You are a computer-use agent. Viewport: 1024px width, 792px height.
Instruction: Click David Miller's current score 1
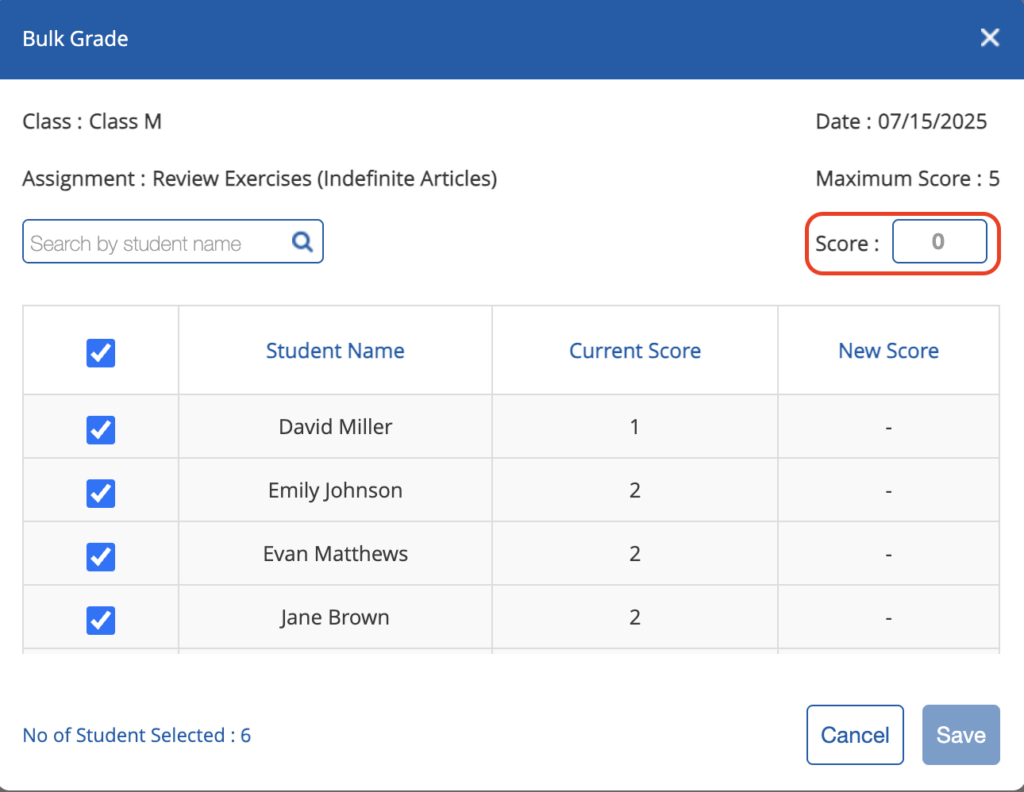tap(634, 427)
